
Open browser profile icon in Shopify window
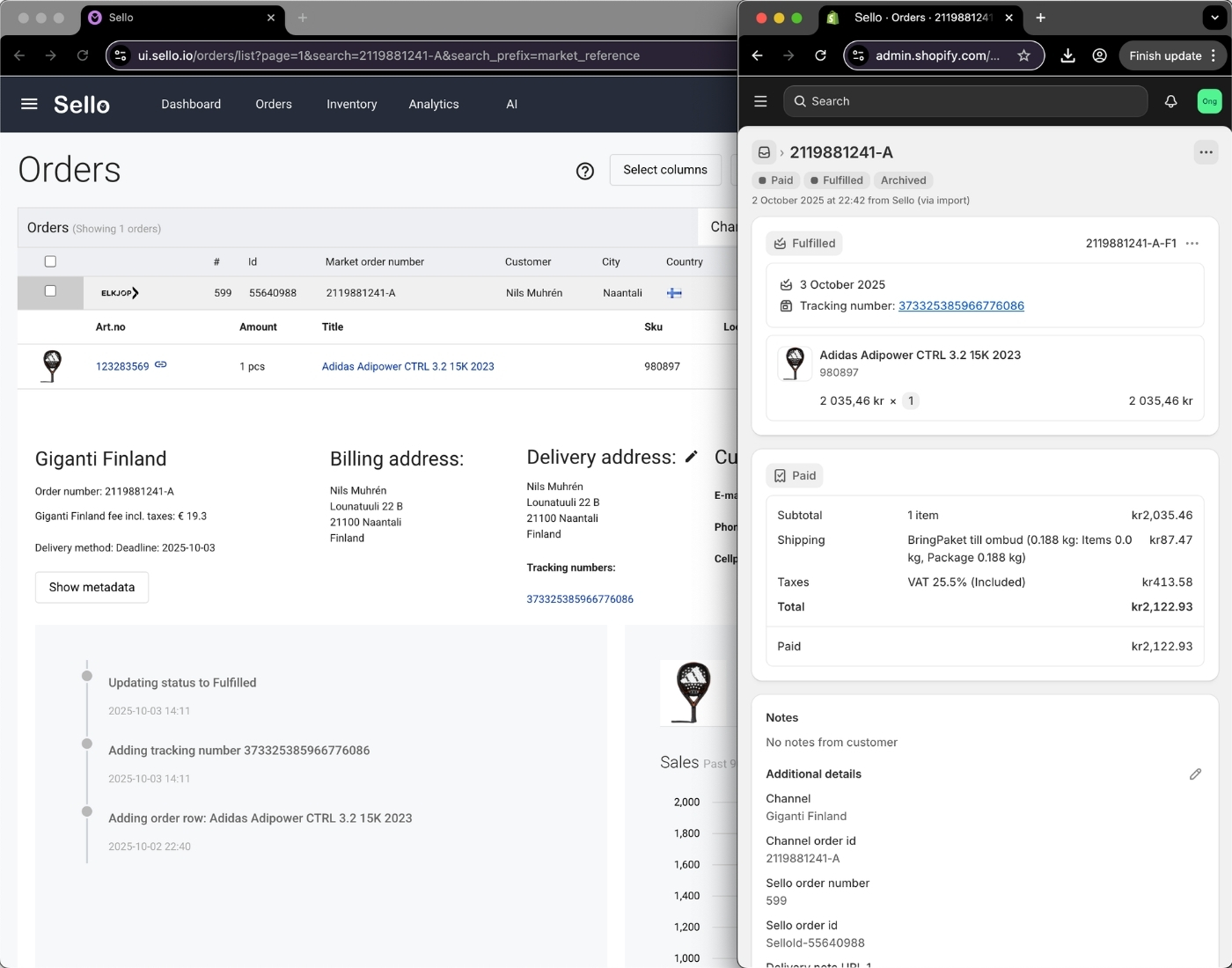(x=1100, y=55)
